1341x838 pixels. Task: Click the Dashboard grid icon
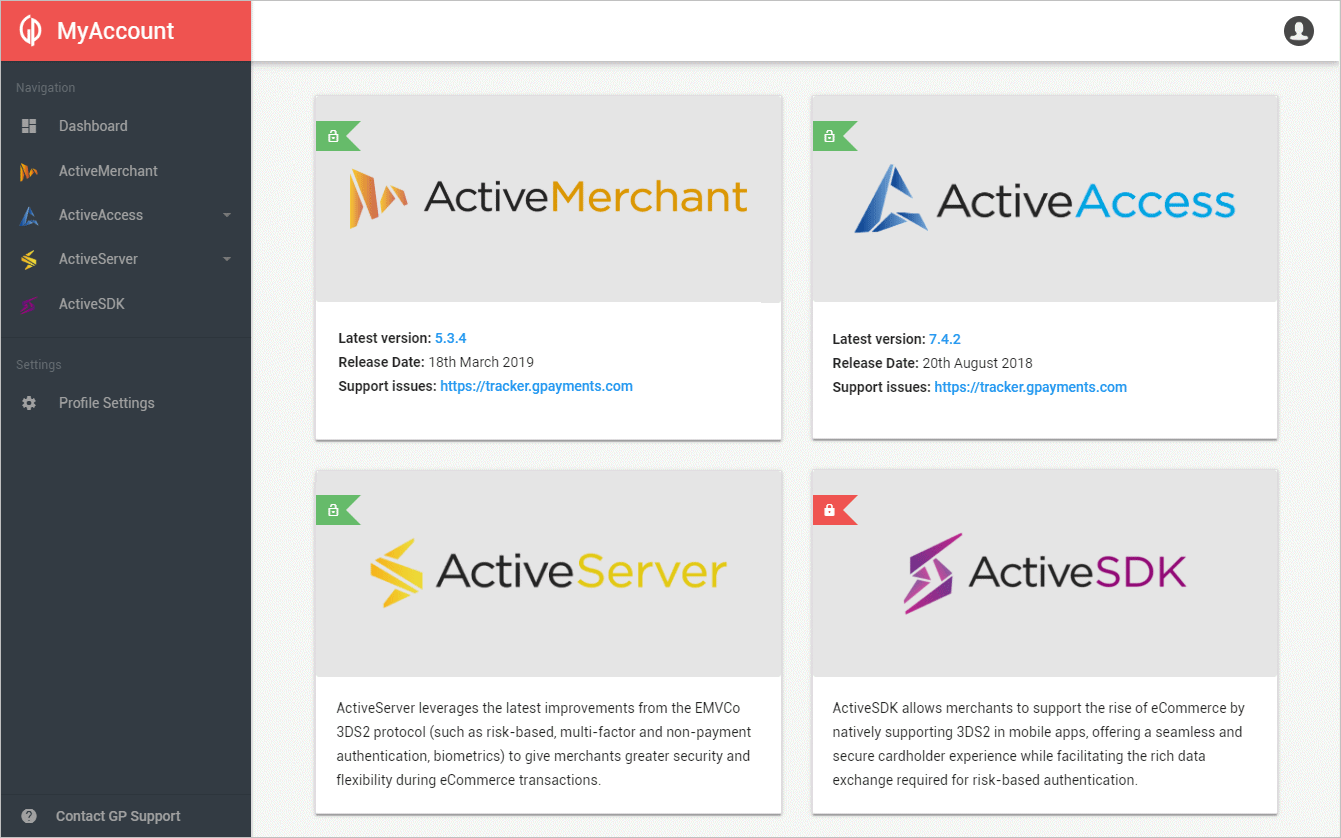(28, 125)
